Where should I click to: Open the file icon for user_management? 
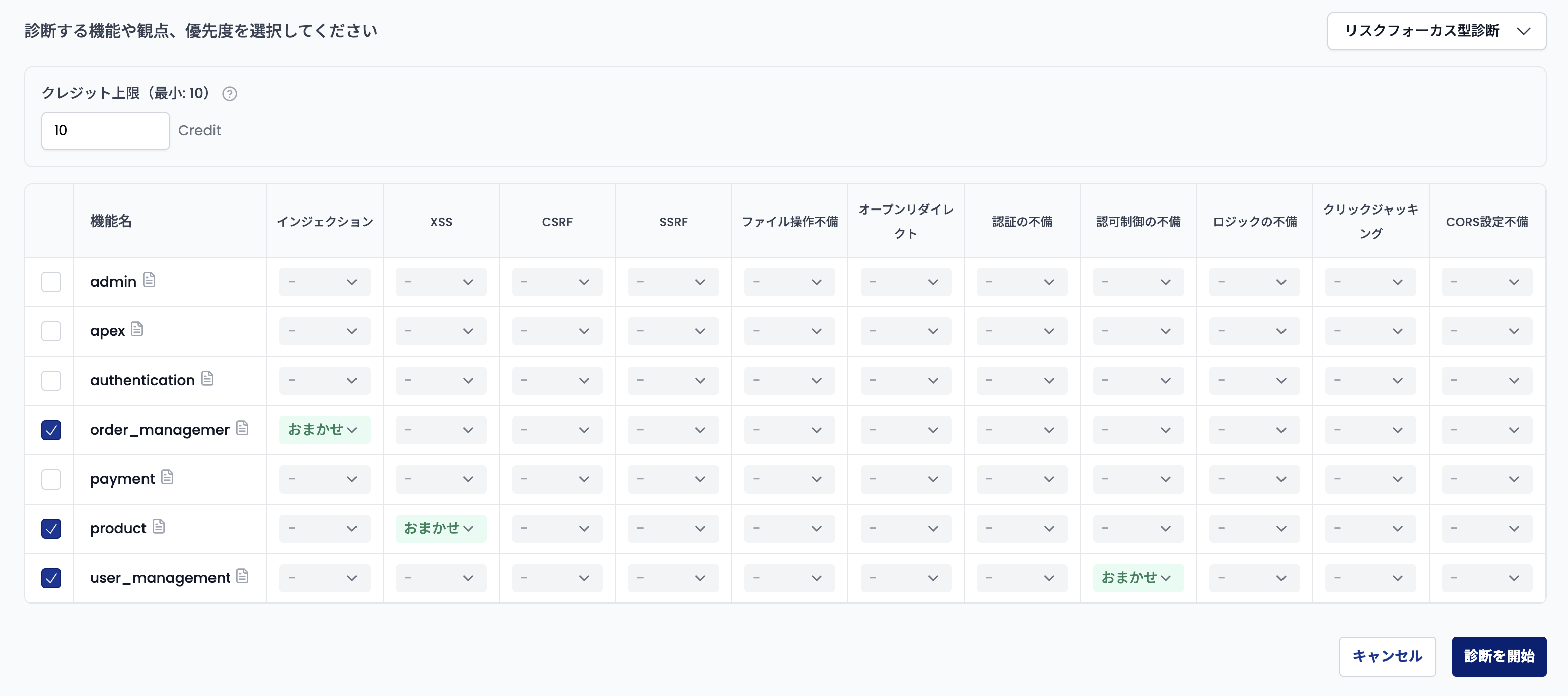pyautogui.click(x=242, y=576)
